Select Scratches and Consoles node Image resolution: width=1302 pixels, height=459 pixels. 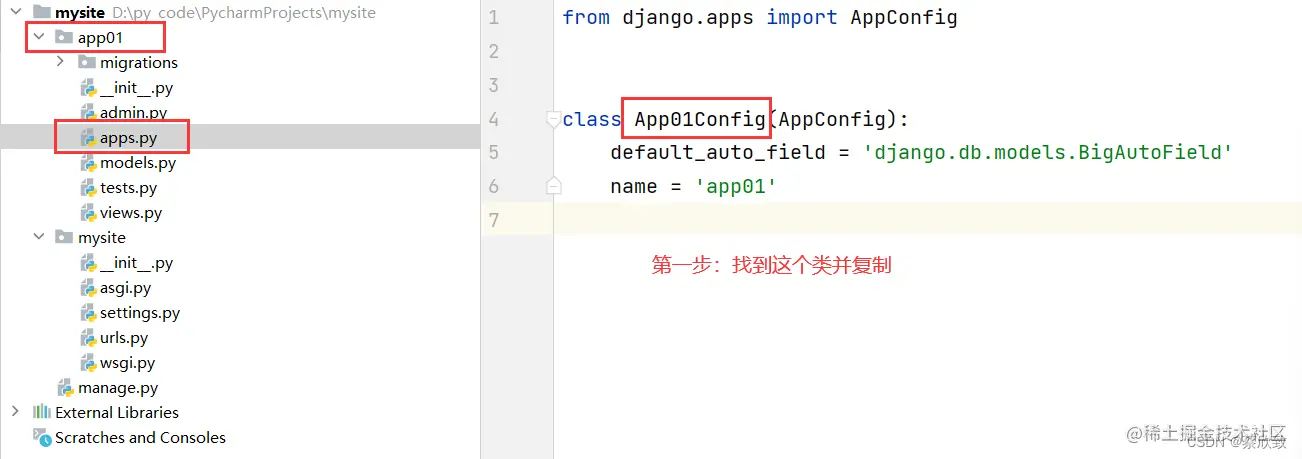pos(140,437)
